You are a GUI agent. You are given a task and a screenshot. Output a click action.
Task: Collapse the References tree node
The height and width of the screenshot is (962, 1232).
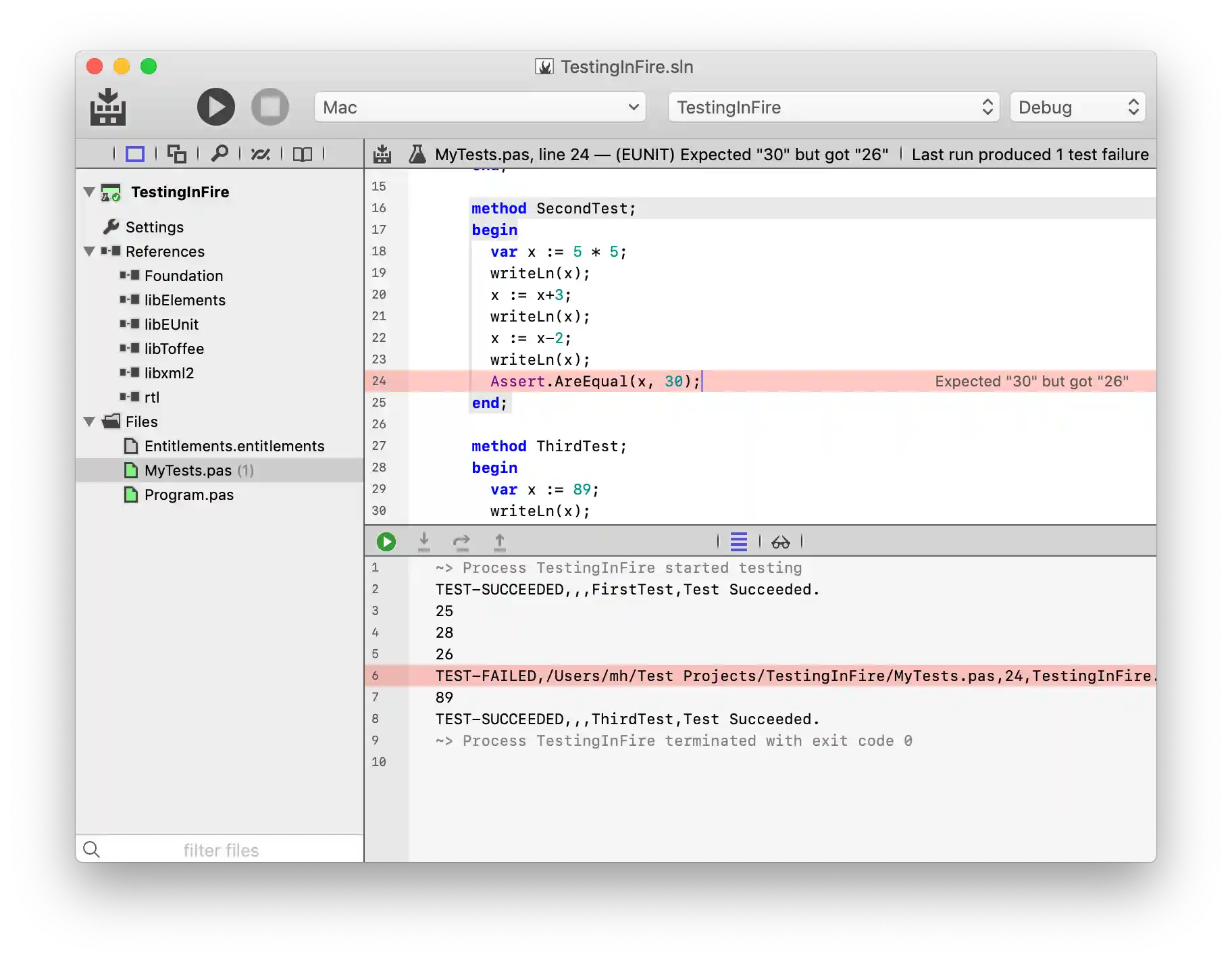(x=89, y=251)
